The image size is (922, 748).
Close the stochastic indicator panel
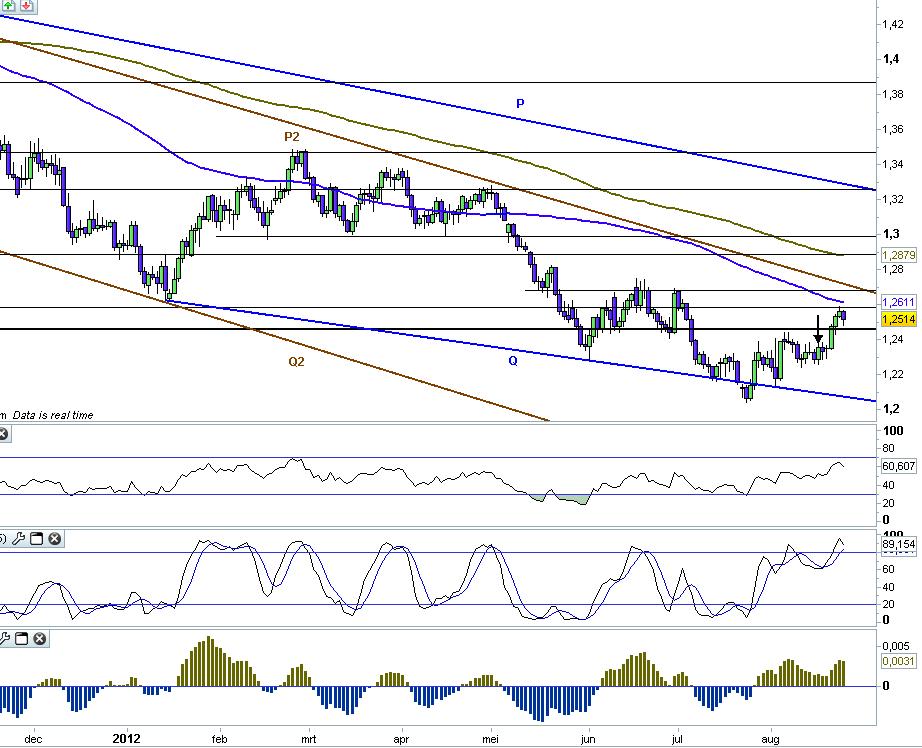(55, 539)
